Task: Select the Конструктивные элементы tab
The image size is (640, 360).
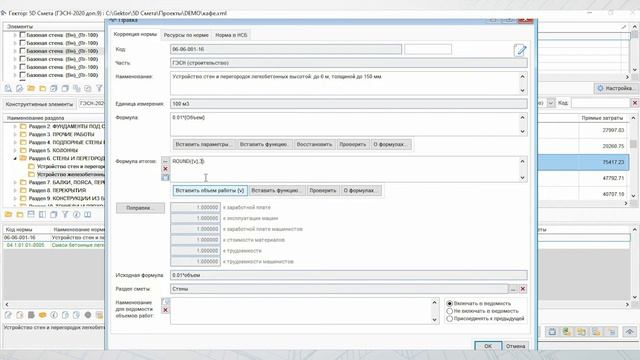Action: [x=39, y=104]
